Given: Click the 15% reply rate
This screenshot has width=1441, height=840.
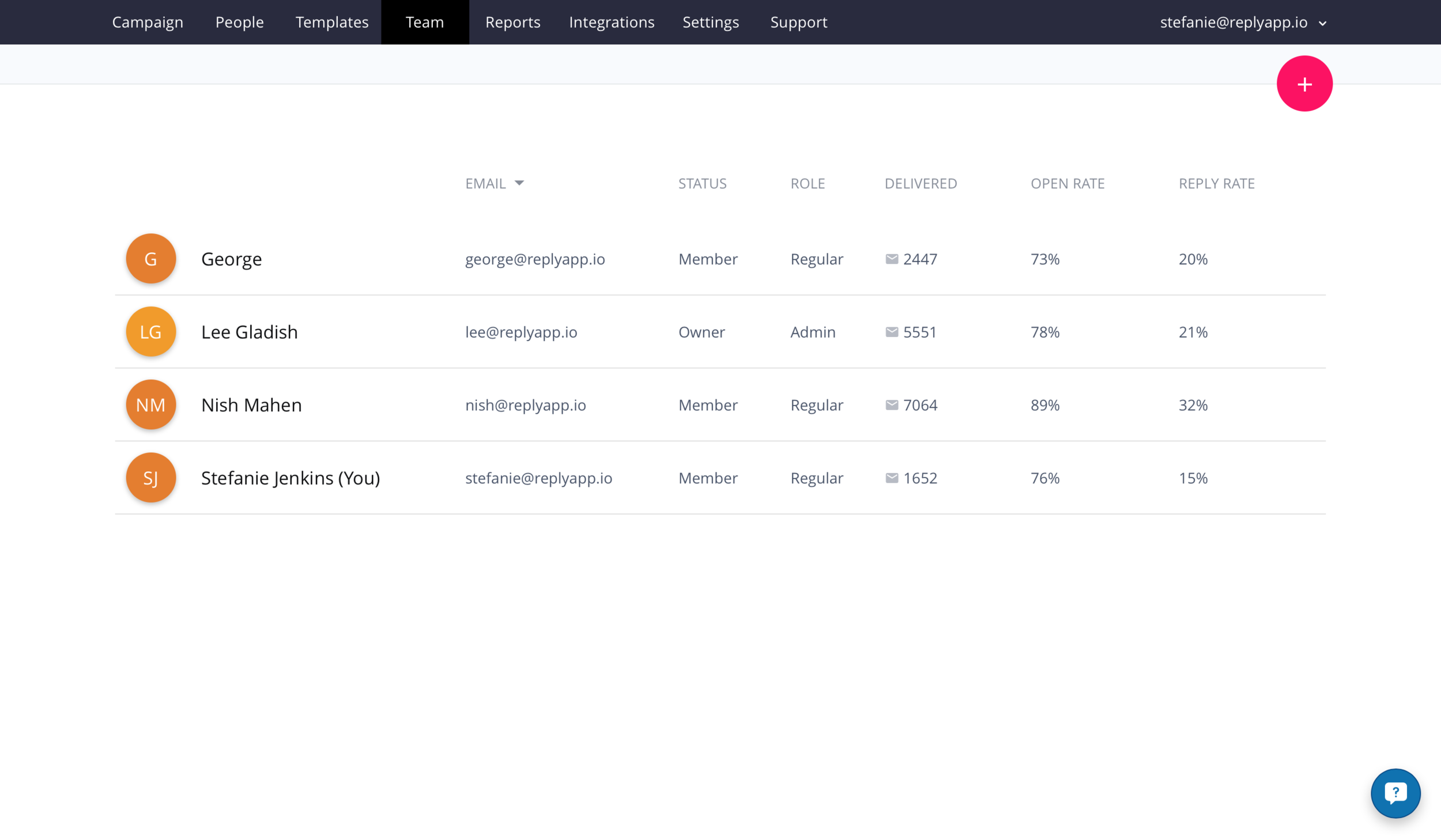Looking at the screenshot, I should [1193, 478].
